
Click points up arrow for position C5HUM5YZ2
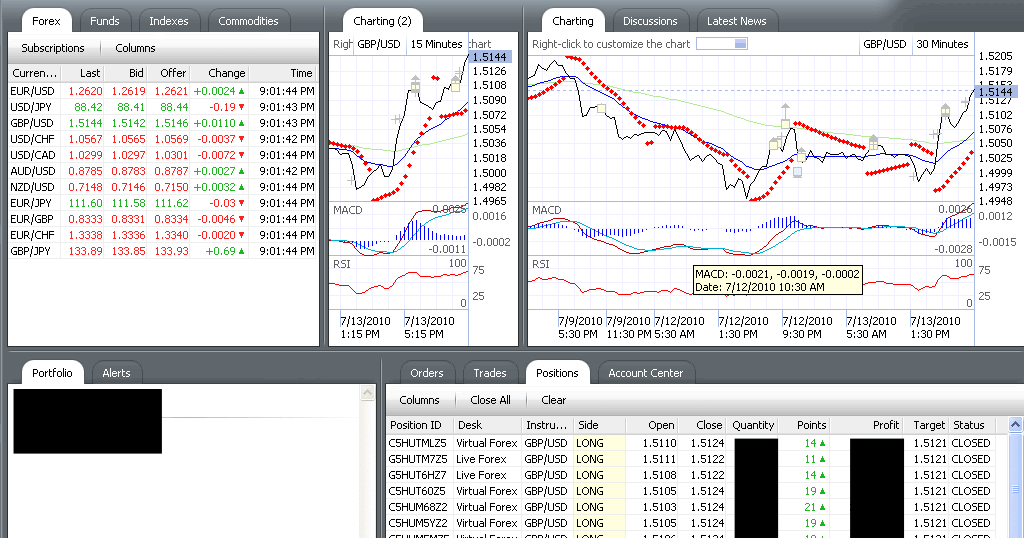click(x=822, y=524)
